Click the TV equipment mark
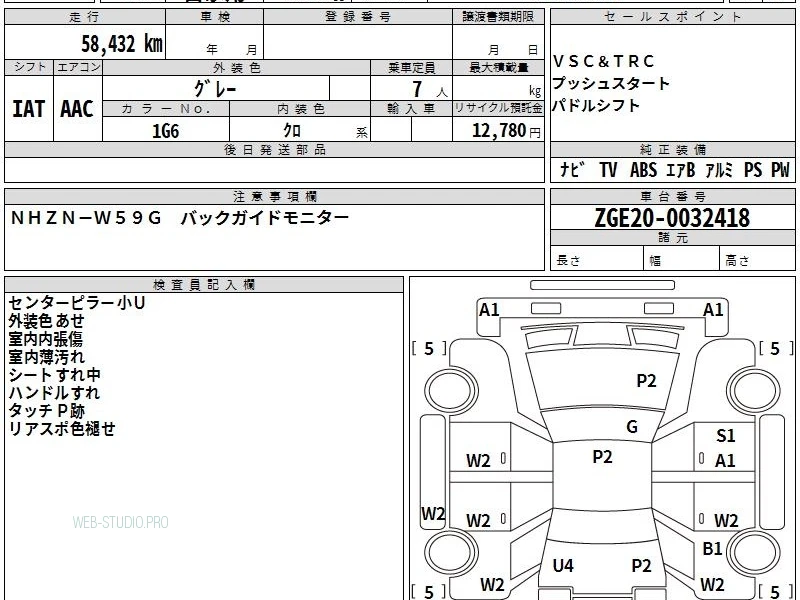800x600 pixels. 608,169
